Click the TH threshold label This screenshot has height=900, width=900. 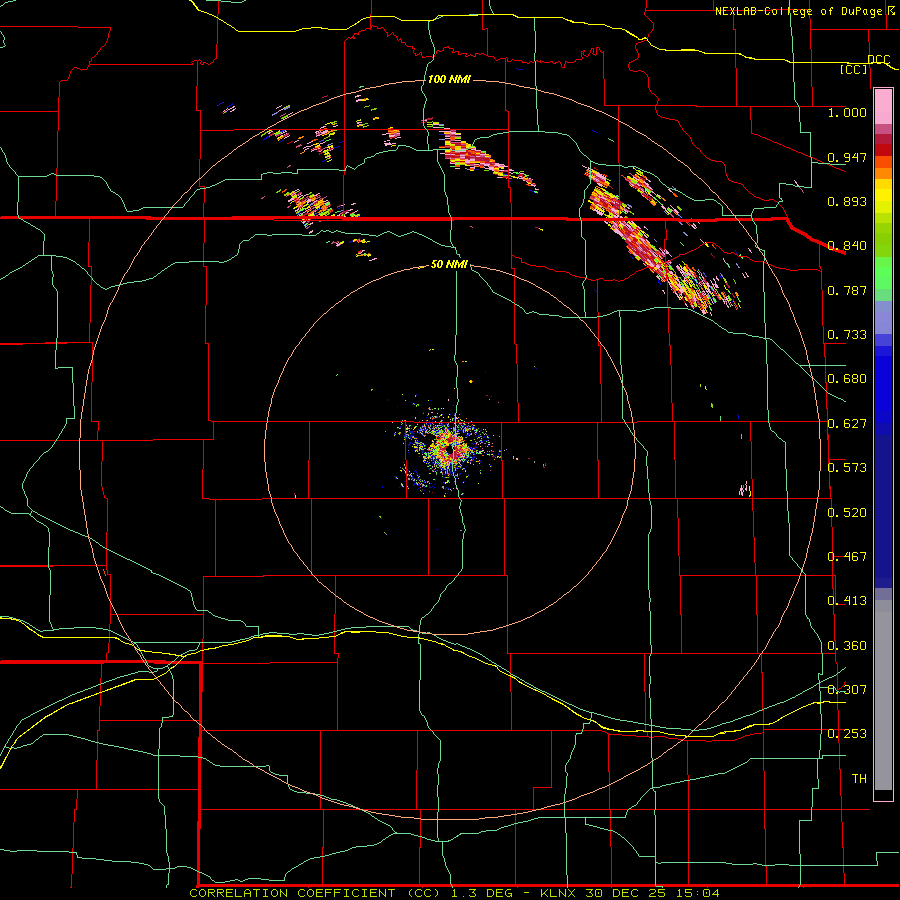tap(859, 778)
